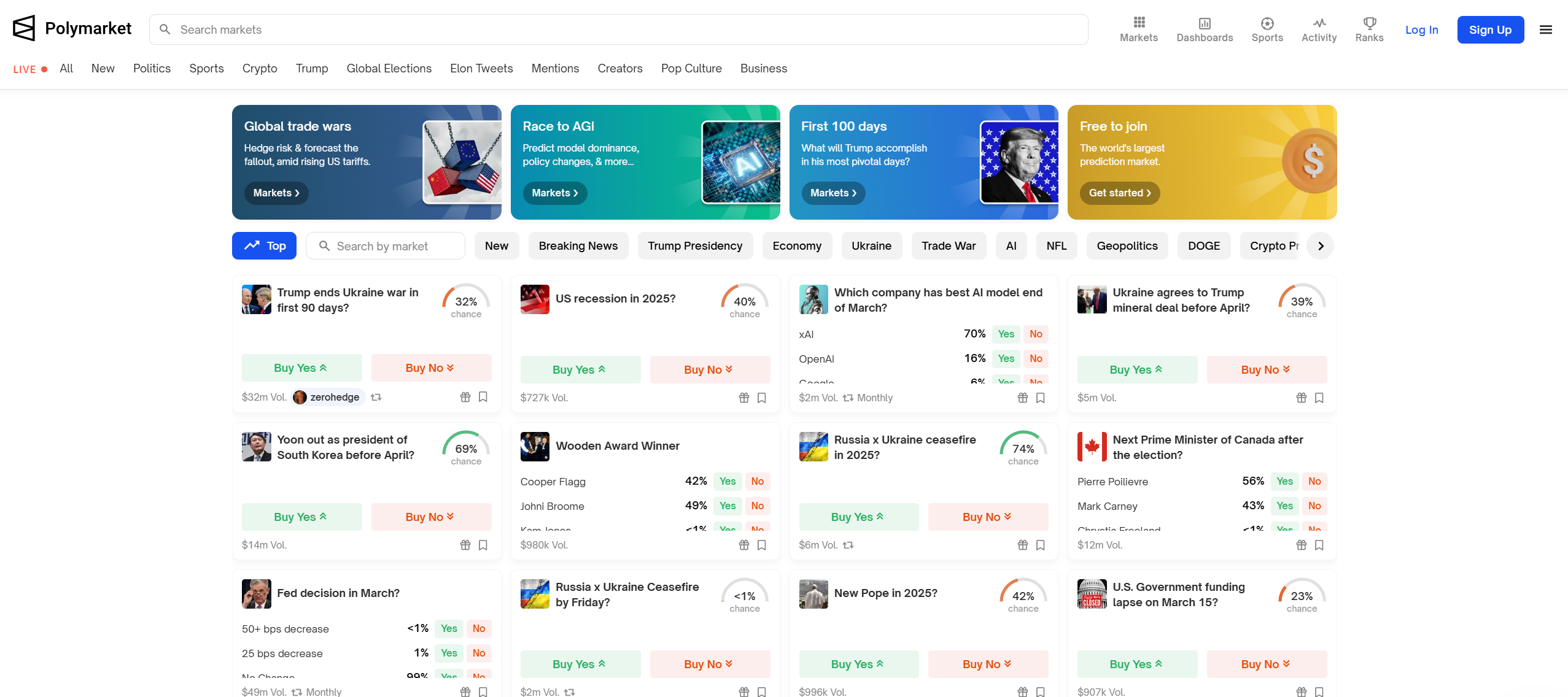Viewport: 1568px width, 697px height.
Task: Click the 32% chance gauge
Action: 466,301
